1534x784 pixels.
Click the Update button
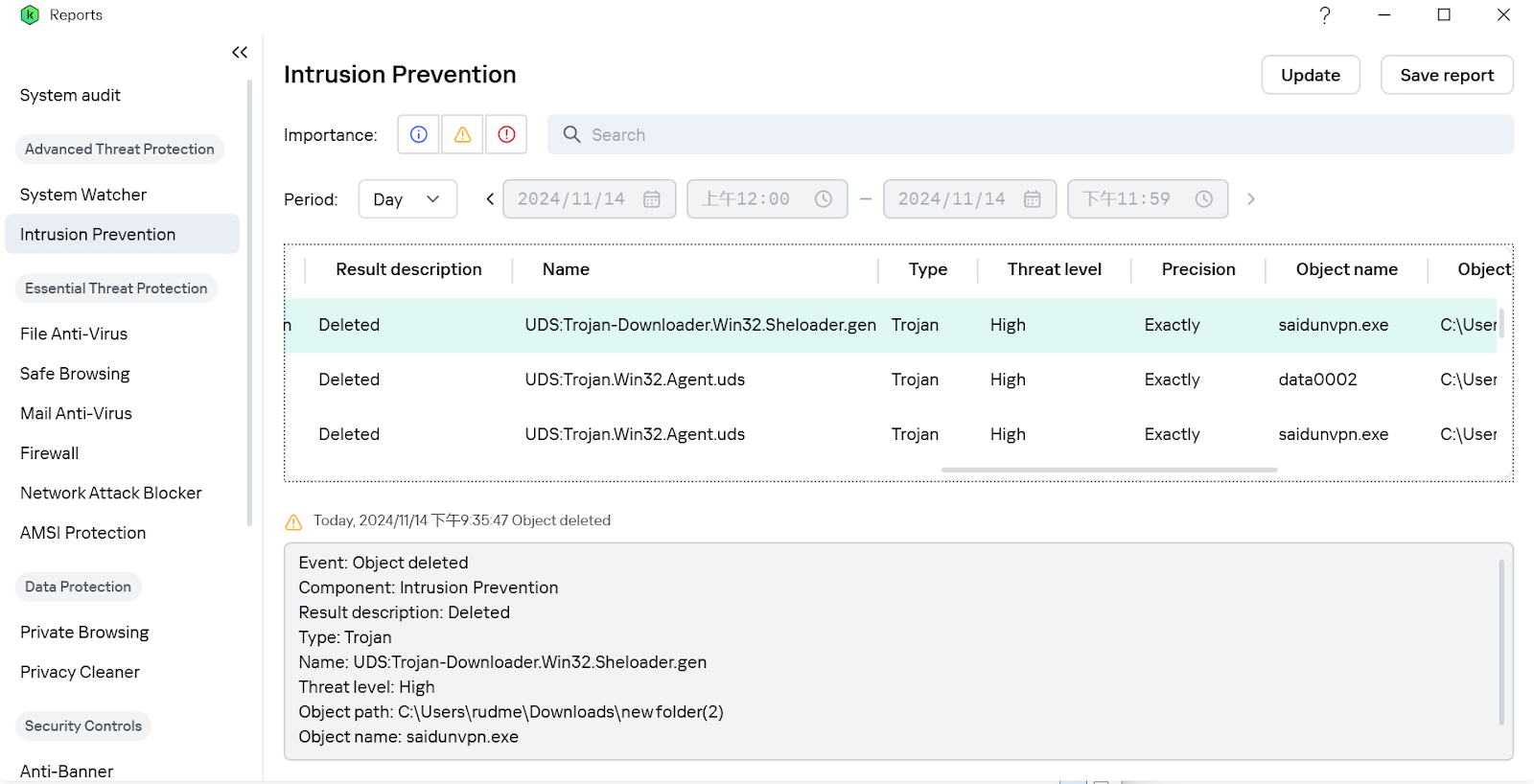[1310, 75]
